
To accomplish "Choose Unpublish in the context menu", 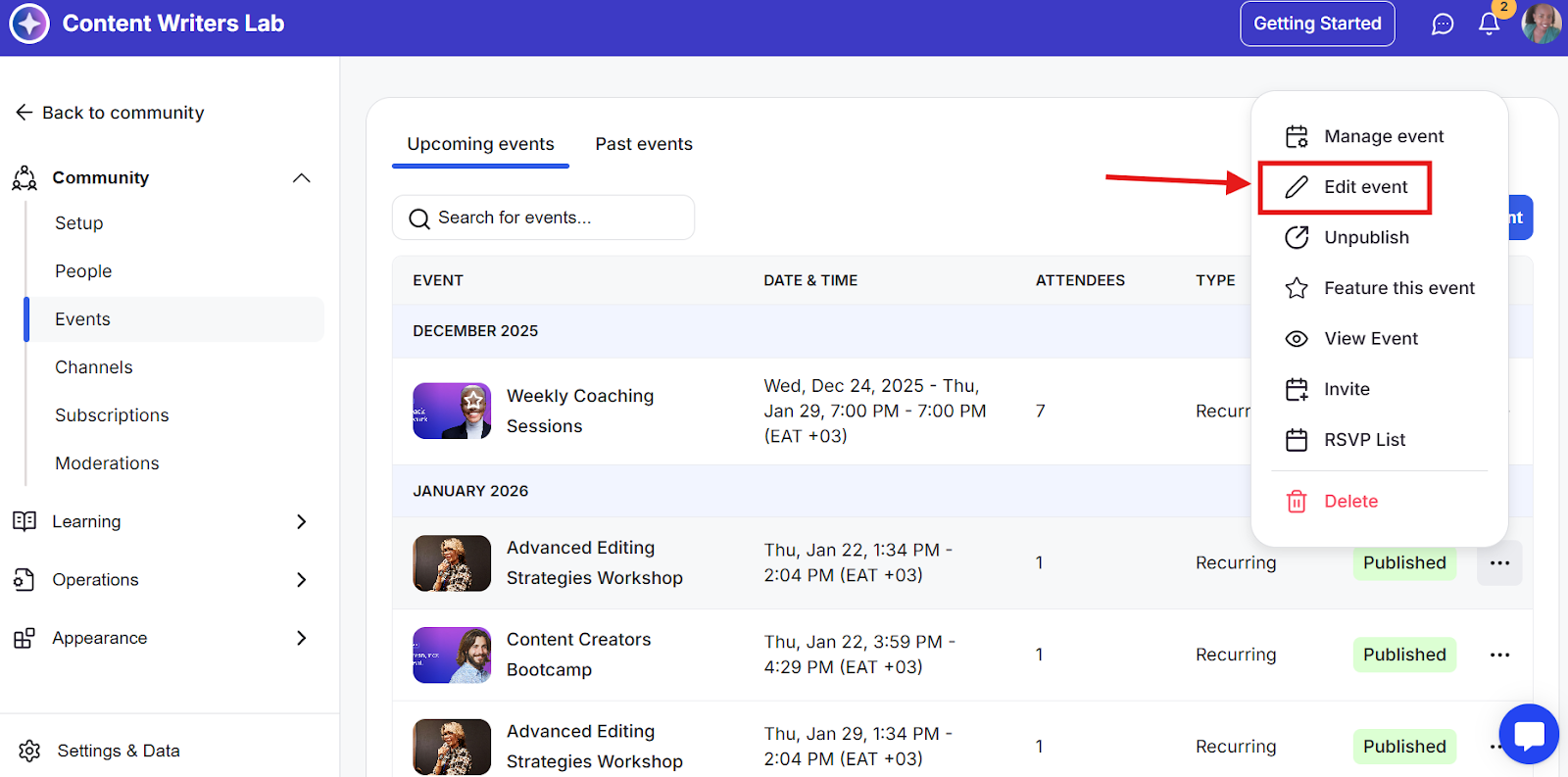I will pos(1366,238).
